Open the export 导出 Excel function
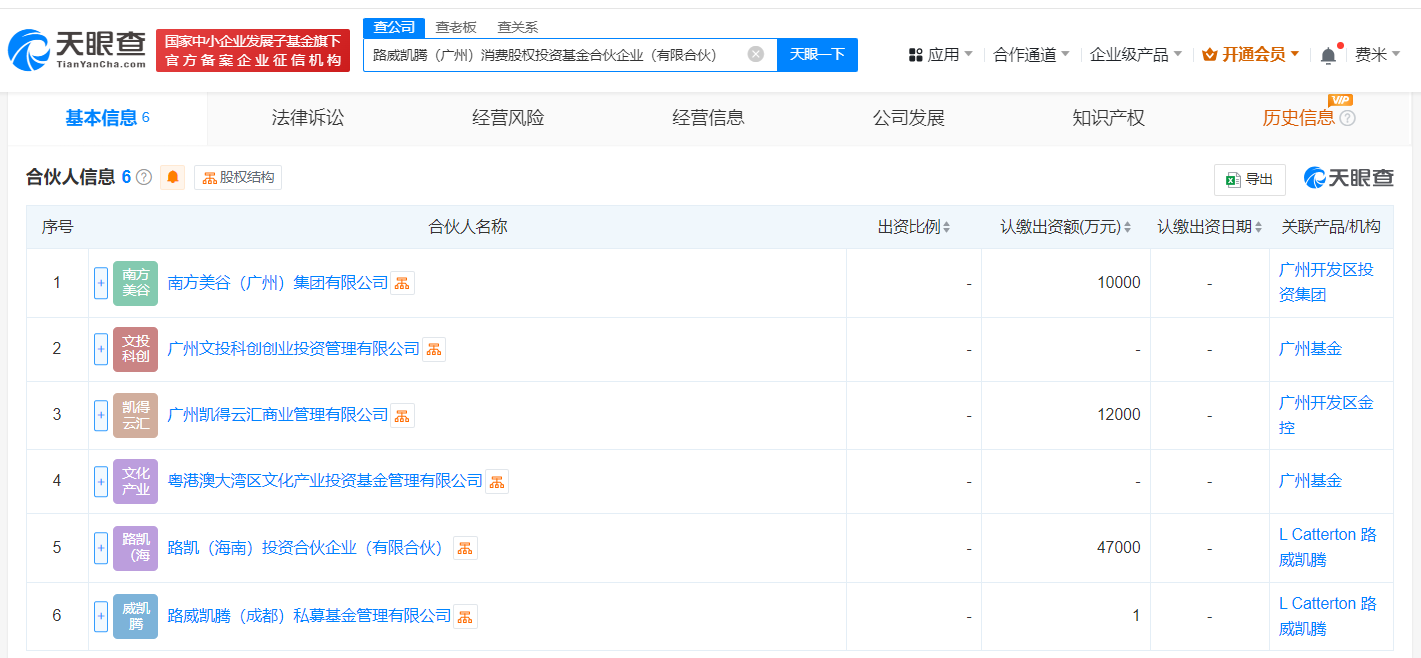 (1248, 179)
